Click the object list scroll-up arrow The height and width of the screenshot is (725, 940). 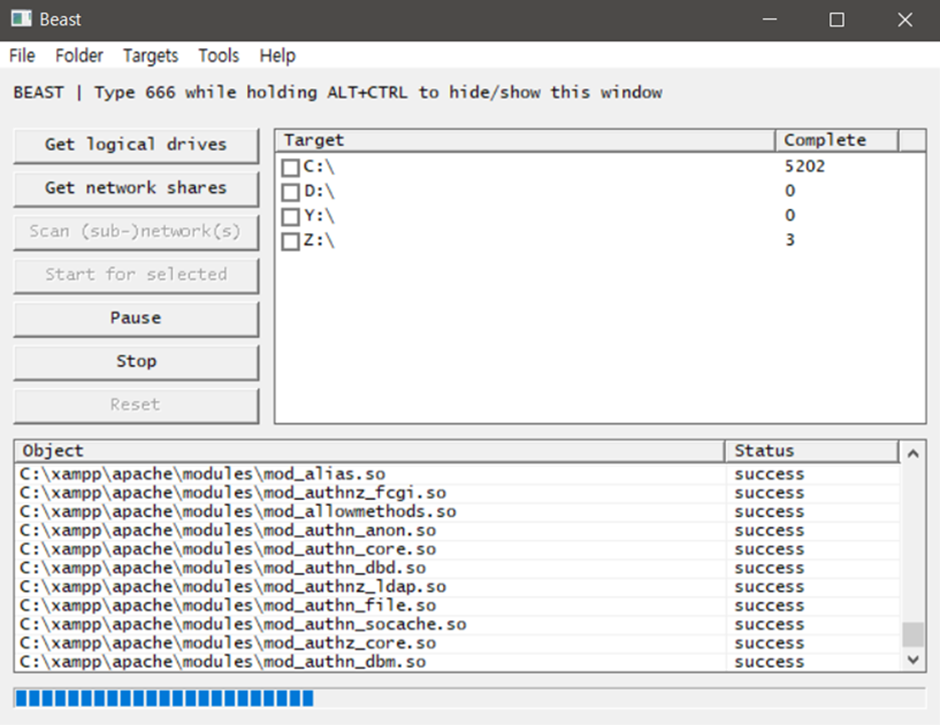click(x=913, y=455)
